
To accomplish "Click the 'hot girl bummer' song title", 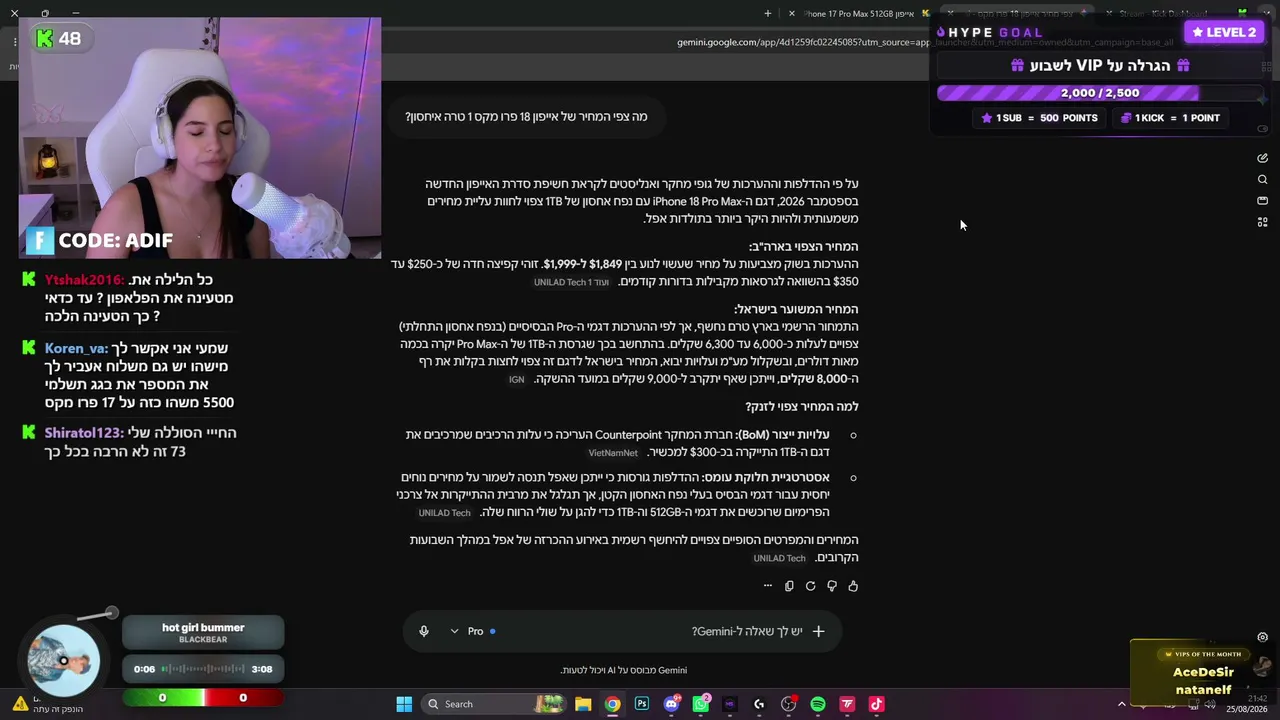I will [x=203, y=627].
